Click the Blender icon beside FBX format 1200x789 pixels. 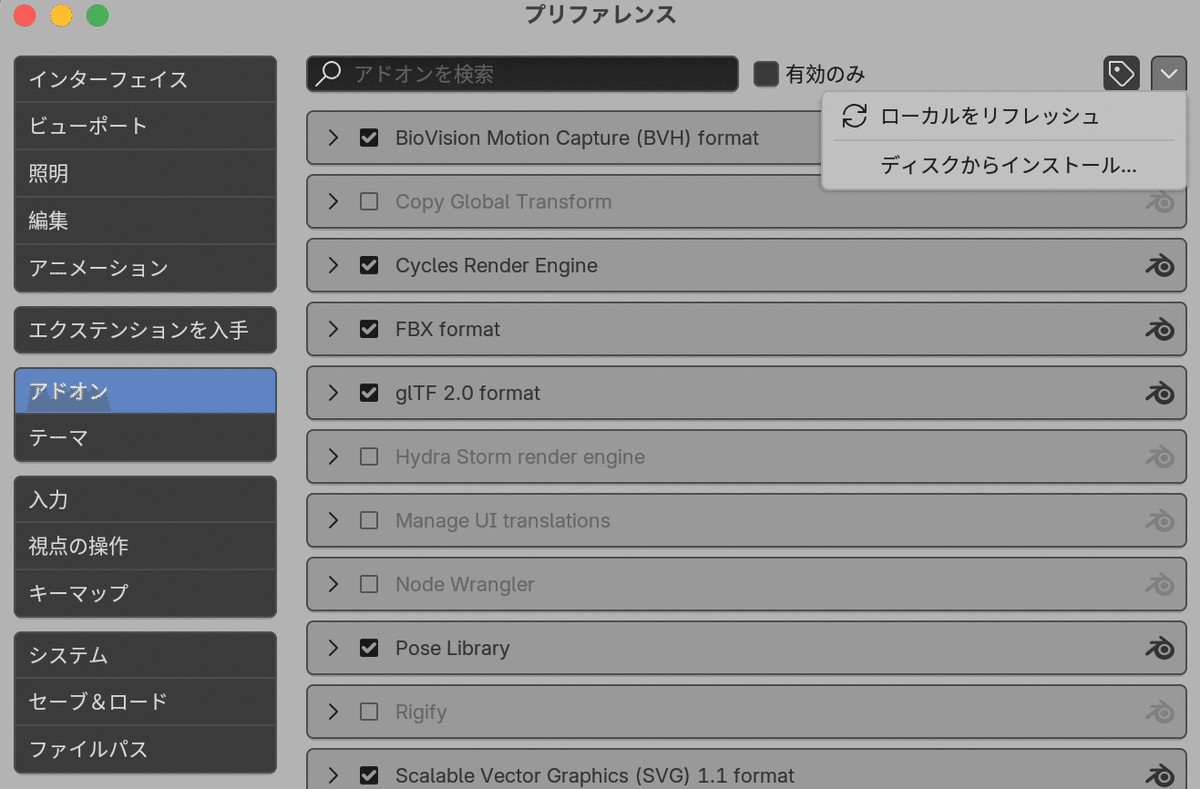[1159, 329]
